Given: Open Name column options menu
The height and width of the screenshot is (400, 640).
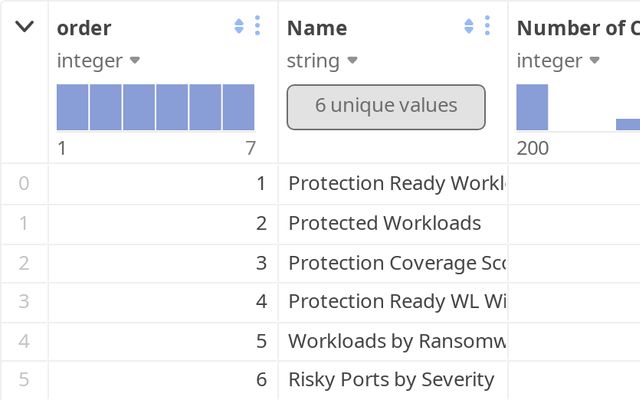Looking at the screenshot, I should click(x=487, y=26).
